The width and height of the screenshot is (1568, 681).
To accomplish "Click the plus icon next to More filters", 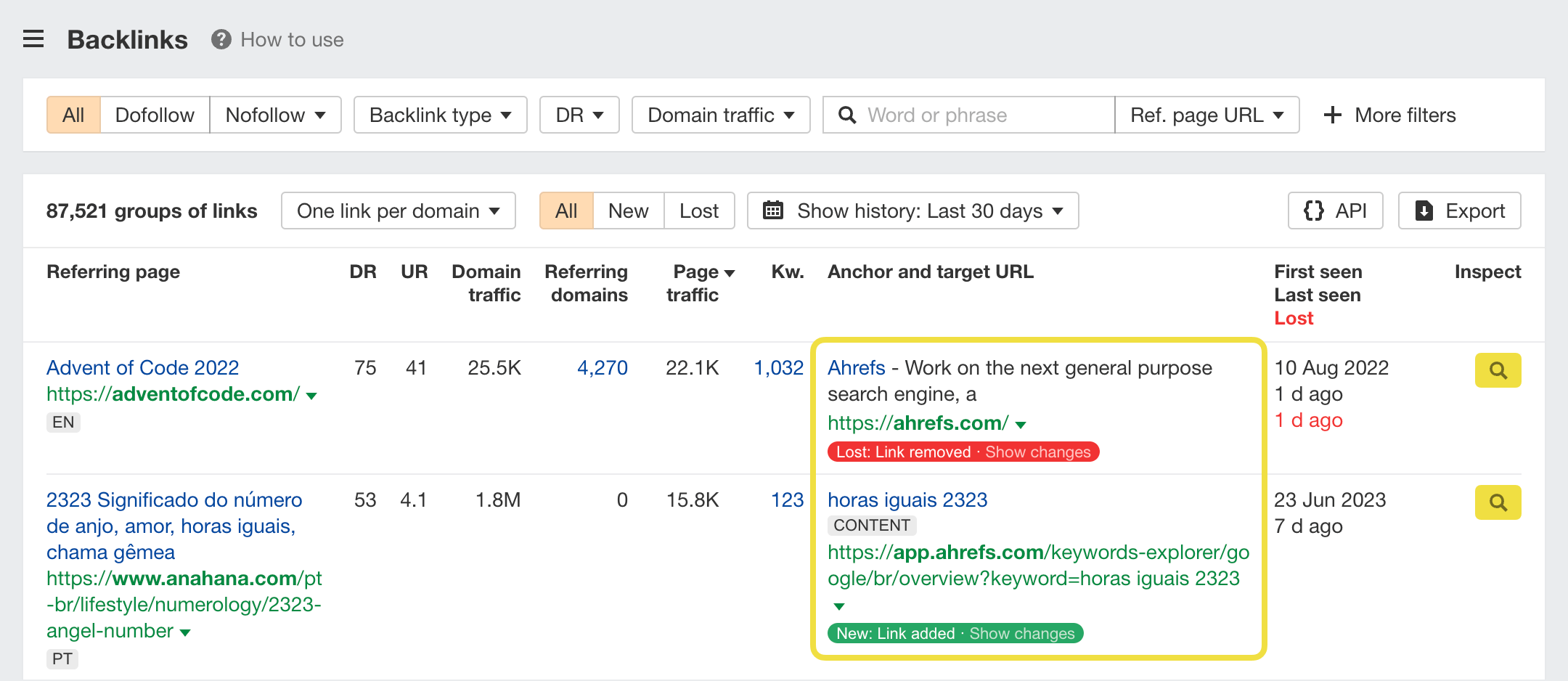I will click(1332, 115).
